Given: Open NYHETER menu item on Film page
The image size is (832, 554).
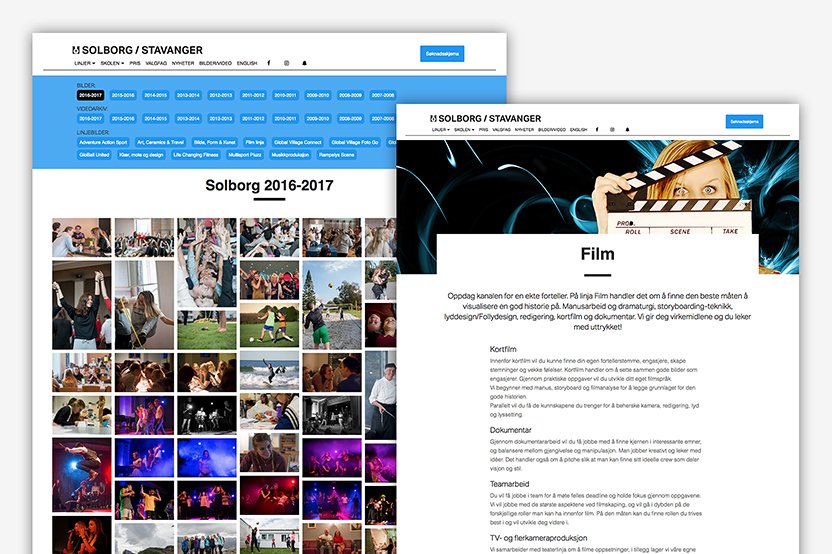Looking at the screenshot, I should tap(524, 129).
